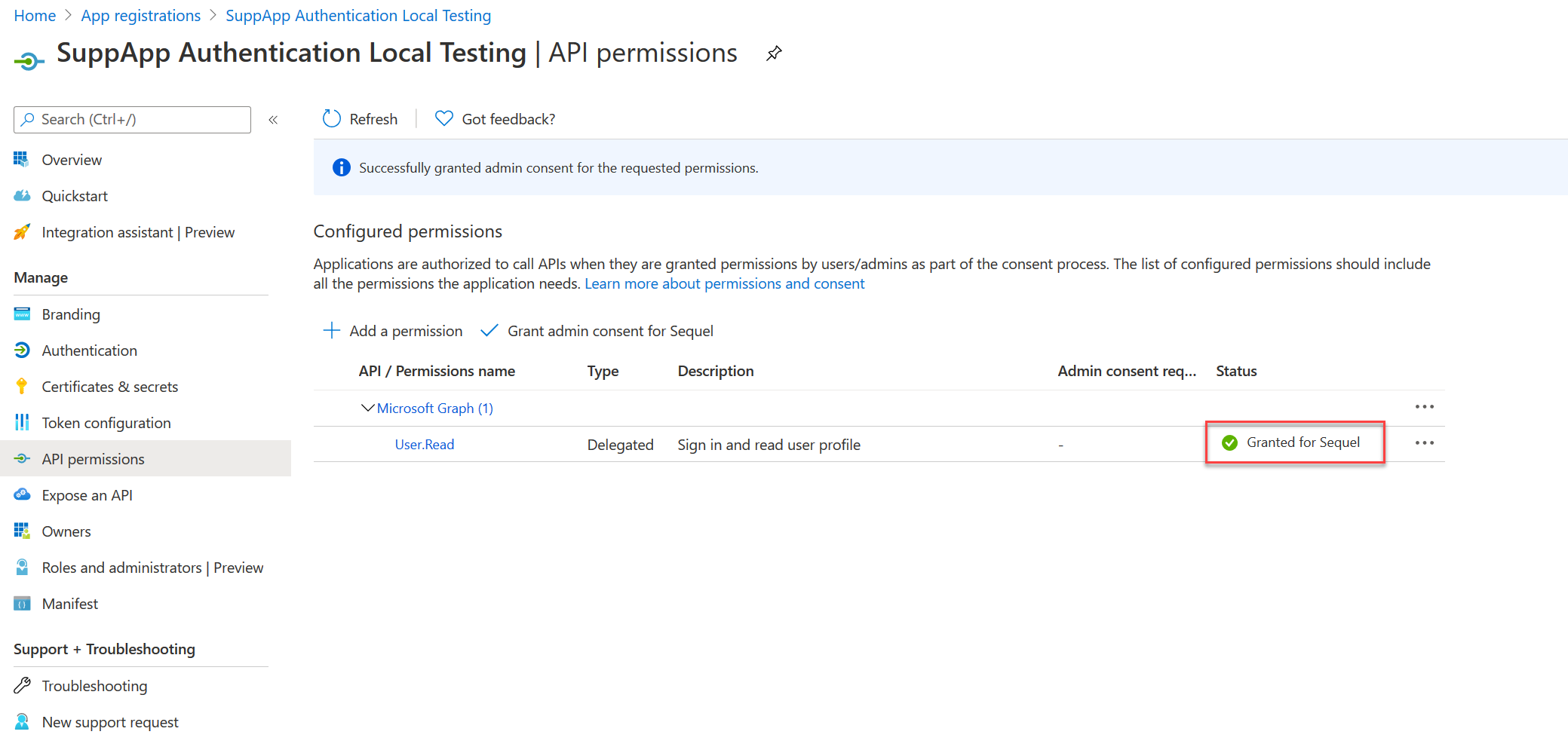Click Got feedback? button
The height and width of the screenshot is (756, 1568).
pyautogui.click(x=496, y=119)
